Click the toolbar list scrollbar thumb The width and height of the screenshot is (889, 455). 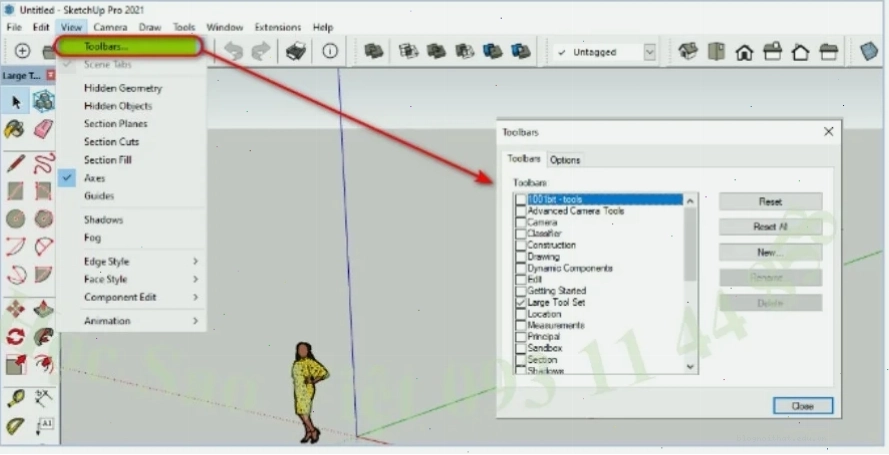point(690,245)
